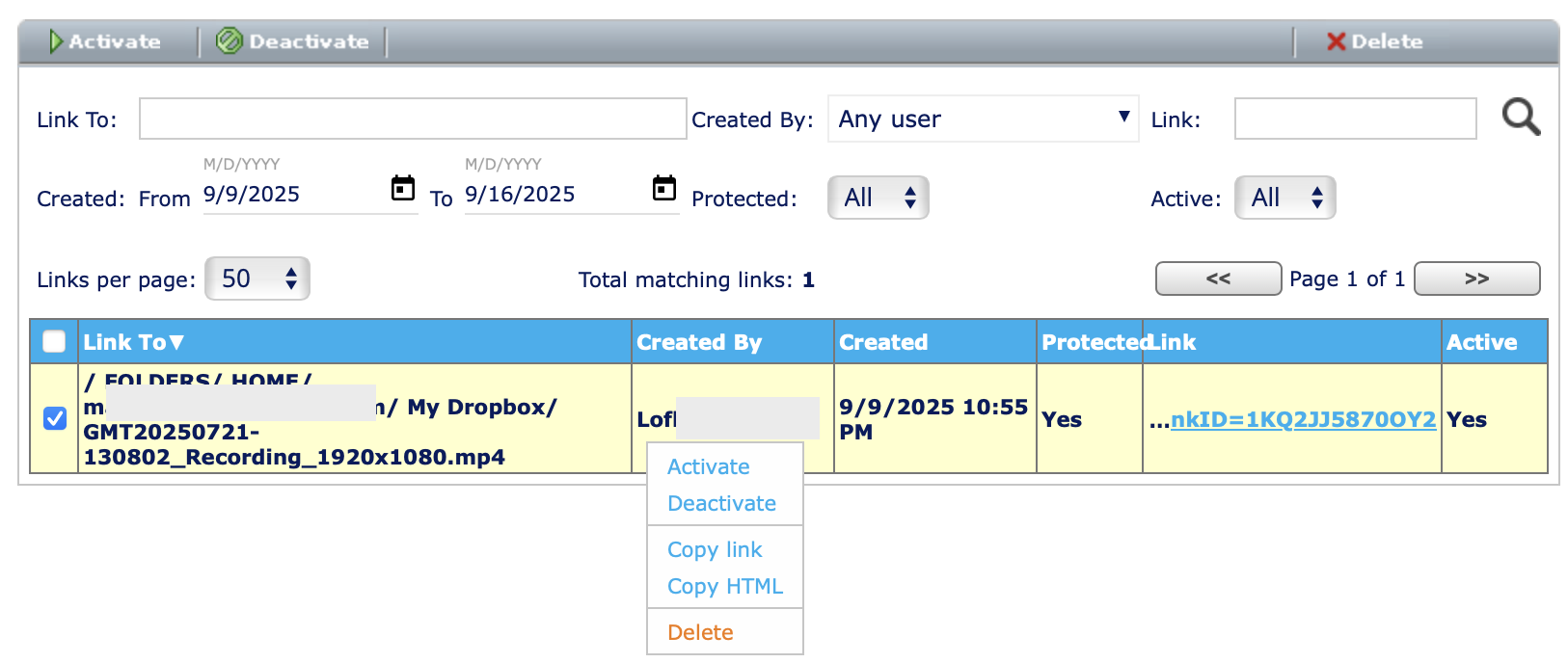Click the magnifying glass search icon
The image size is (1568, 663).
click(x=1521, y=118)
